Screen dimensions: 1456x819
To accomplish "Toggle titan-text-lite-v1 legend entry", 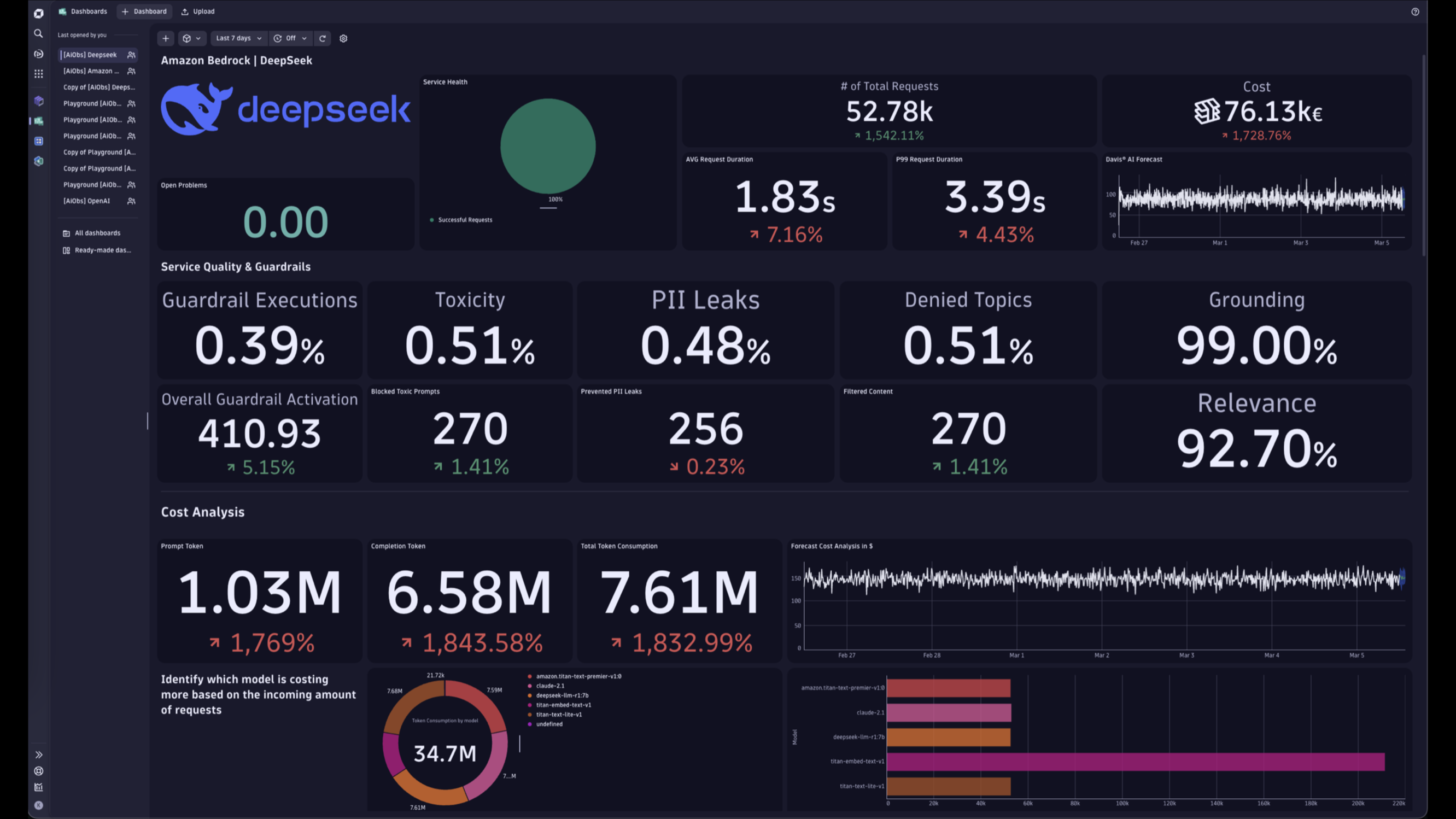I will (554, 715).
